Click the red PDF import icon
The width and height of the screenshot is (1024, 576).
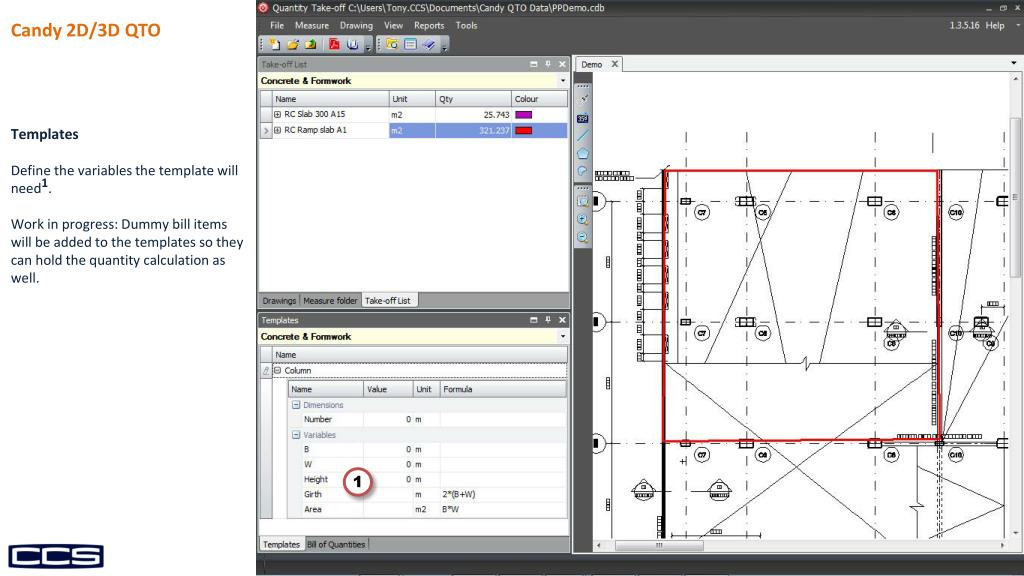332,44
